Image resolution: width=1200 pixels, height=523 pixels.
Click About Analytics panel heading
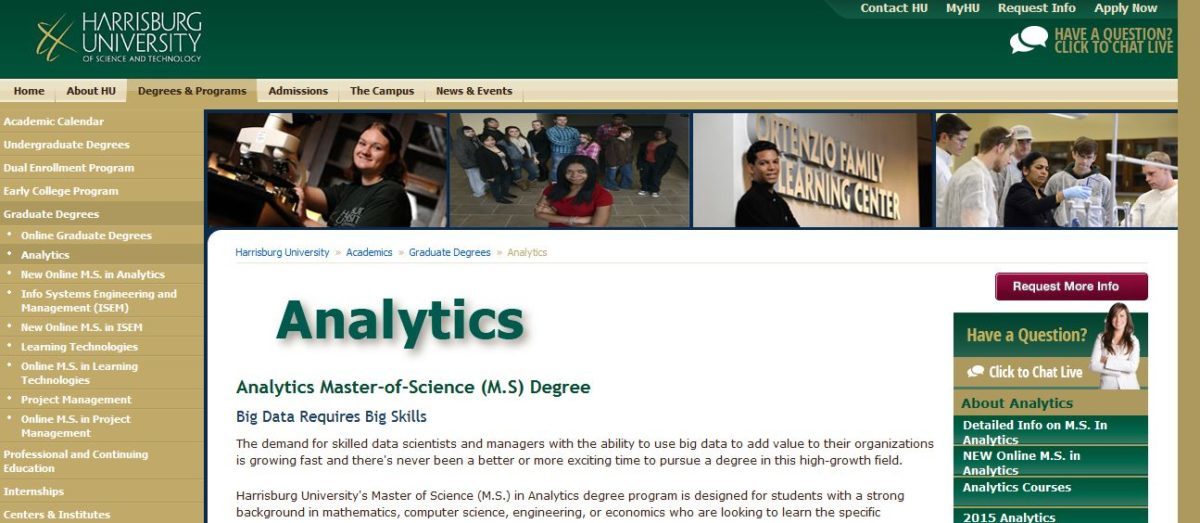1017,404
